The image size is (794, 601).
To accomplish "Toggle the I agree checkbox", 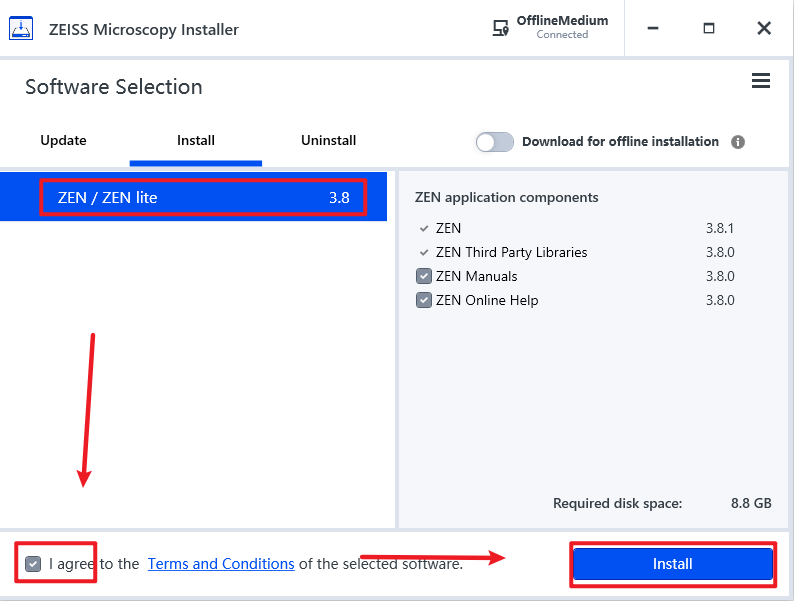I will (x=34, y=564).
